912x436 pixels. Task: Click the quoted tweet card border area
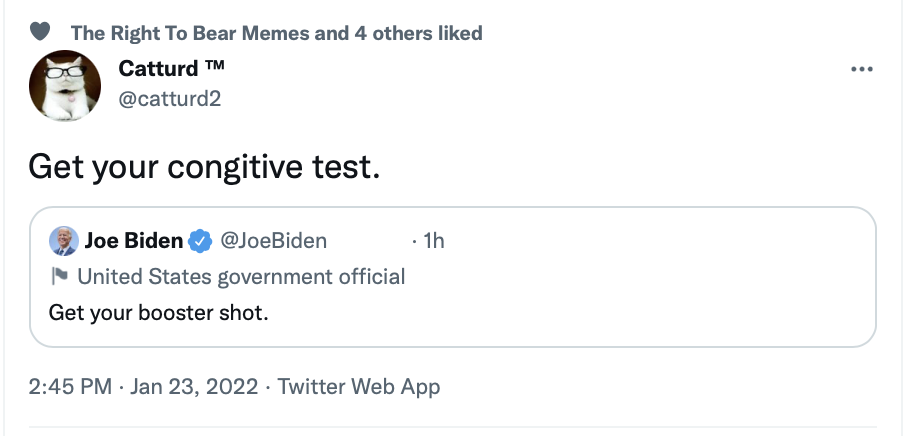click(453, 277)
